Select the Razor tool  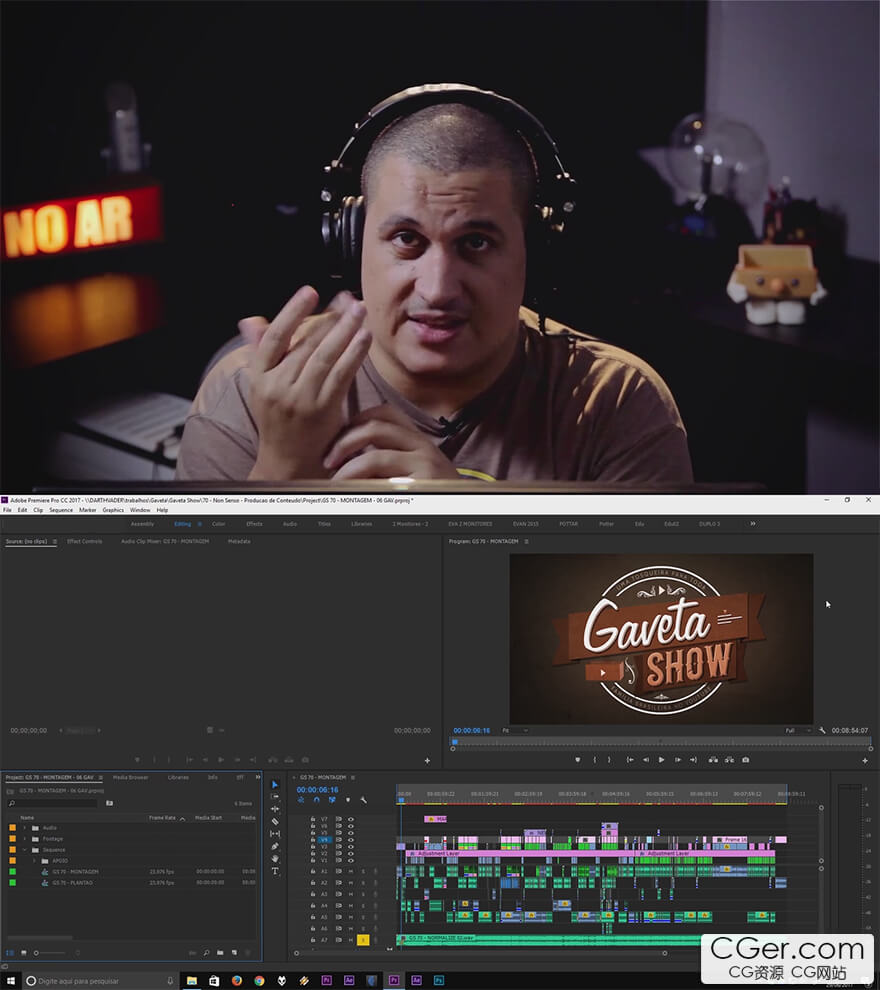275,821
